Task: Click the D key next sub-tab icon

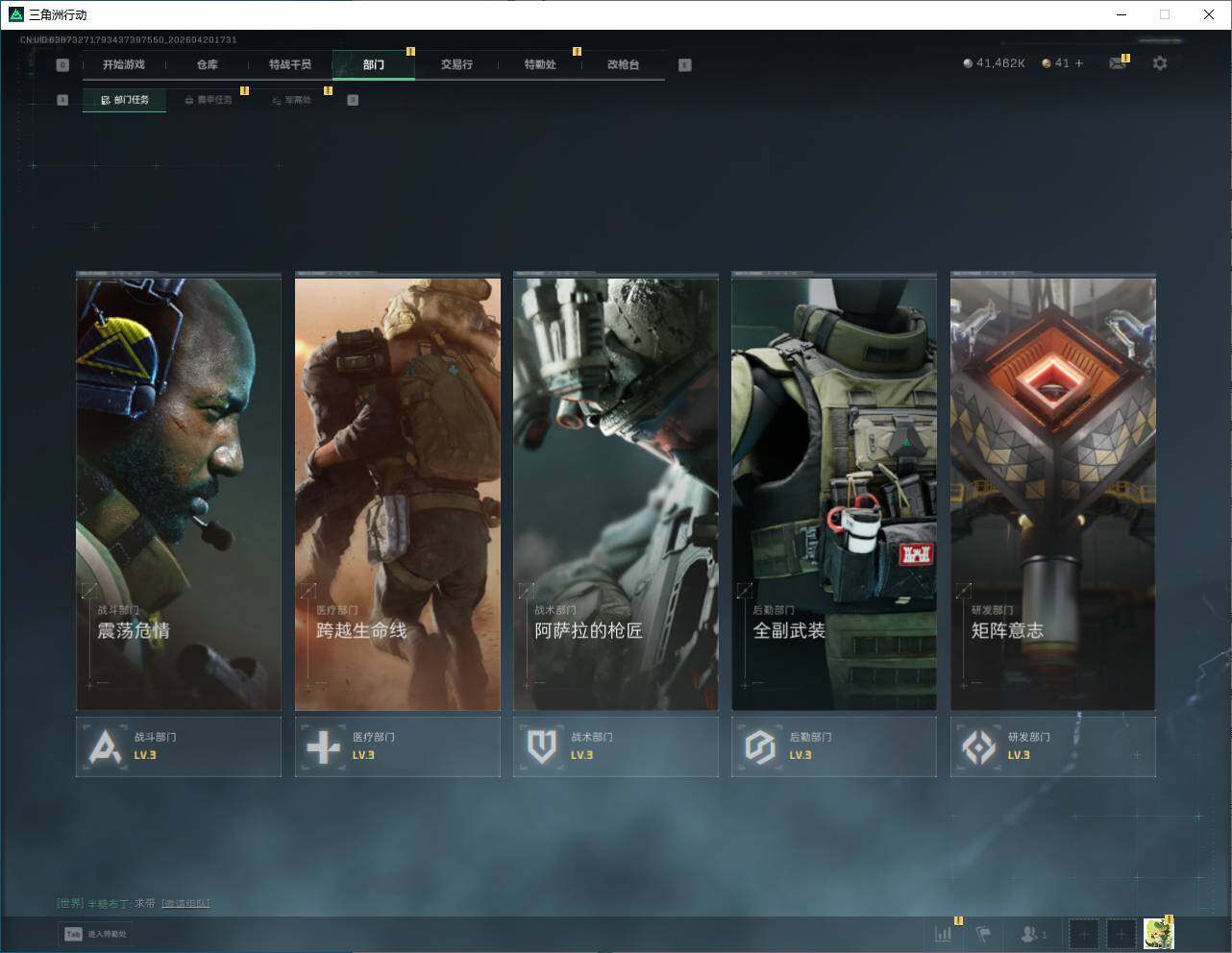Action: pyautogui.click(x=353, y=100)
